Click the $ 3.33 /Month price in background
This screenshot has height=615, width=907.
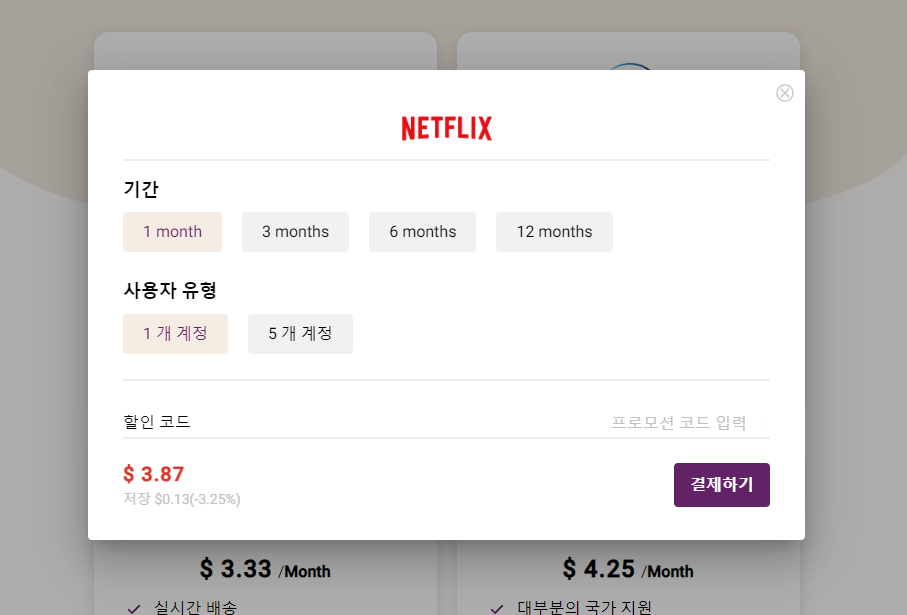point(265,569)
